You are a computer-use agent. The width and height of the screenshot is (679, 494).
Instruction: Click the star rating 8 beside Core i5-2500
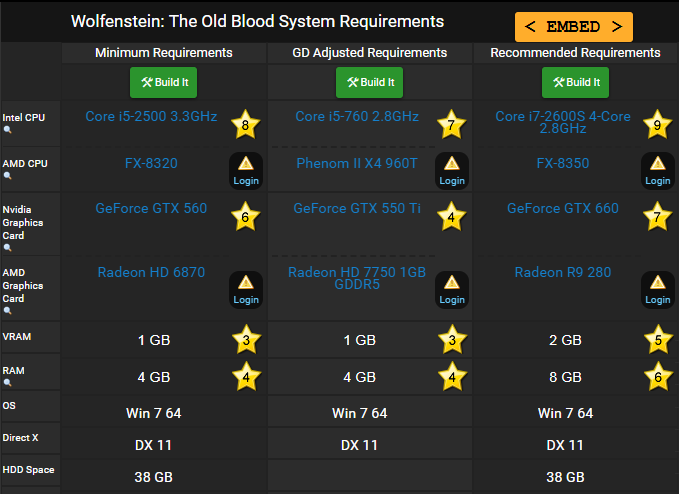[246, 124]
